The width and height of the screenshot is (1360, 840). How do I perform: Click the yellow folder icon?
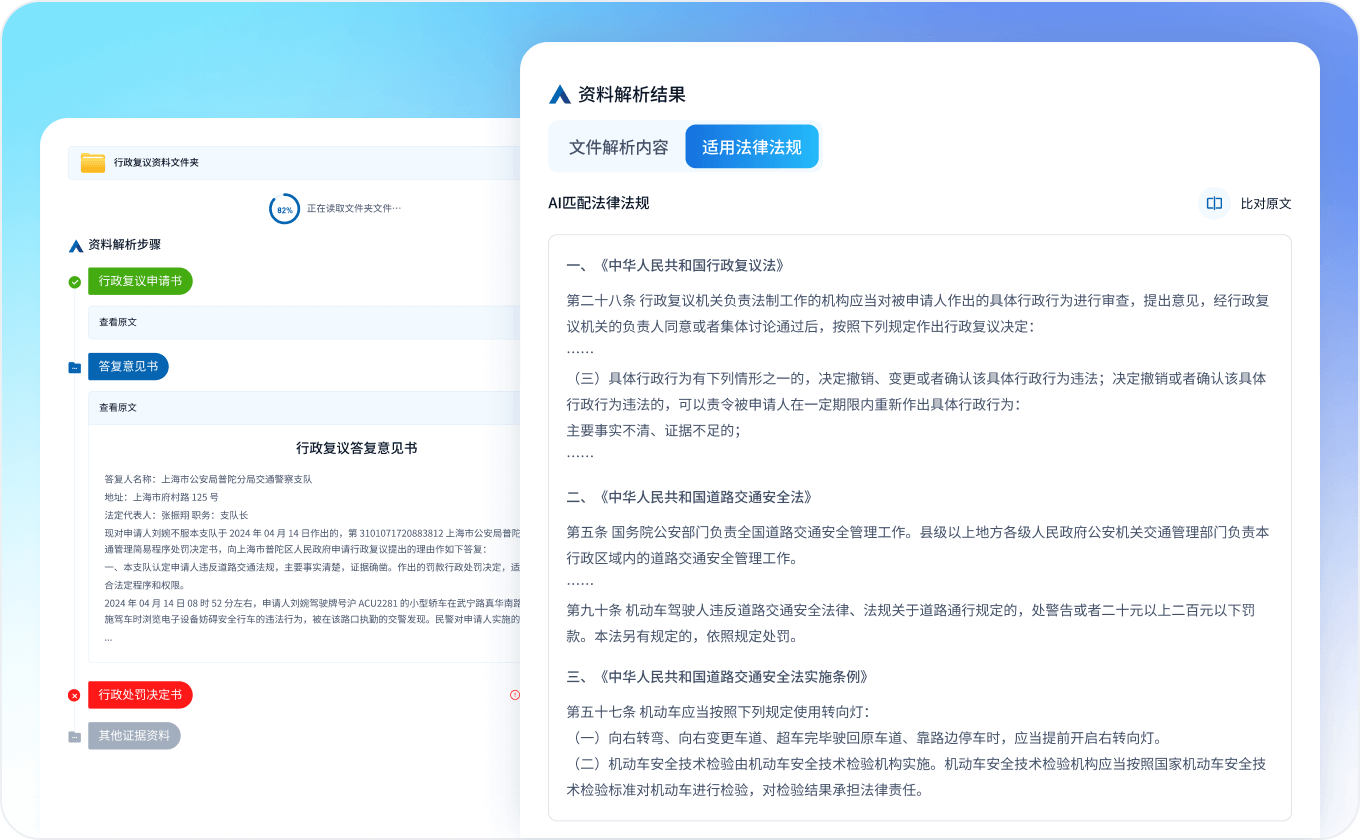[93, 162]
